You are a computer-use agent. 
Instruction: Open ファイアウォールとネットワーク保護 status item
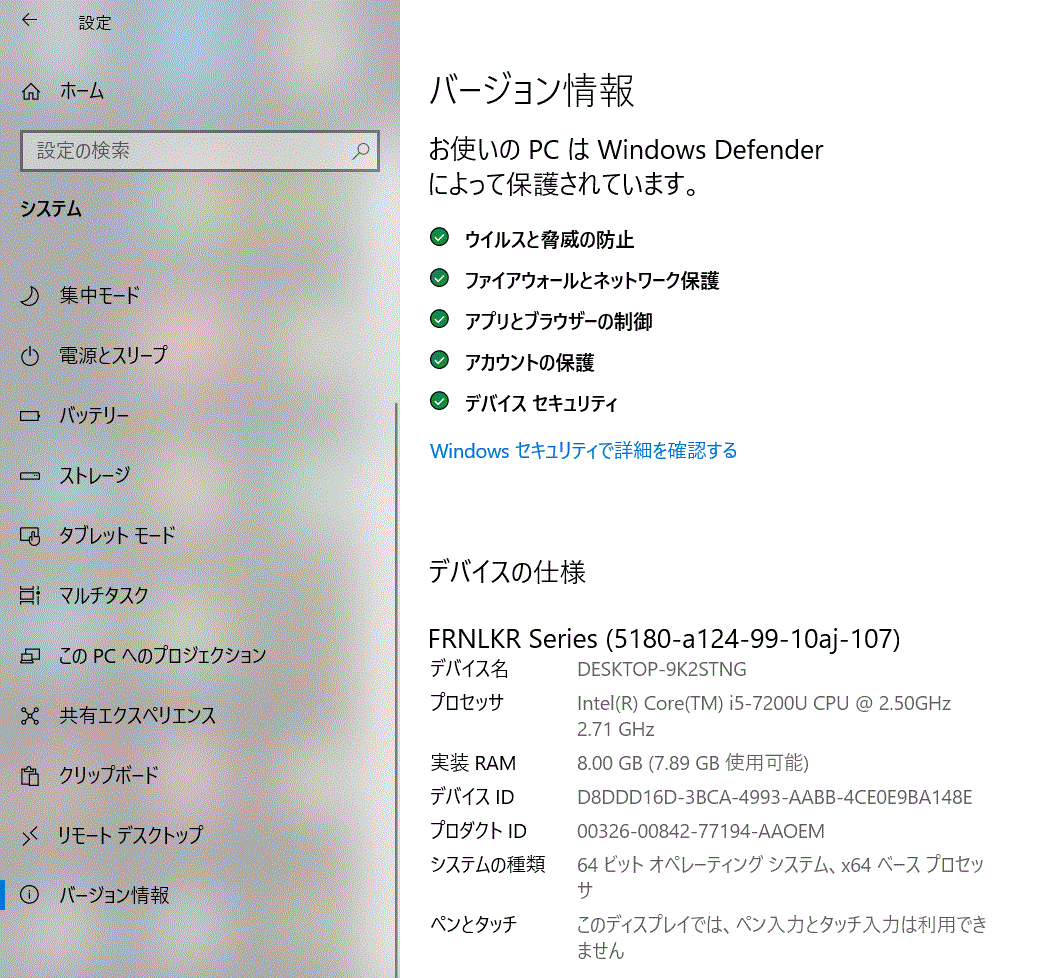(x=592, y=280)
